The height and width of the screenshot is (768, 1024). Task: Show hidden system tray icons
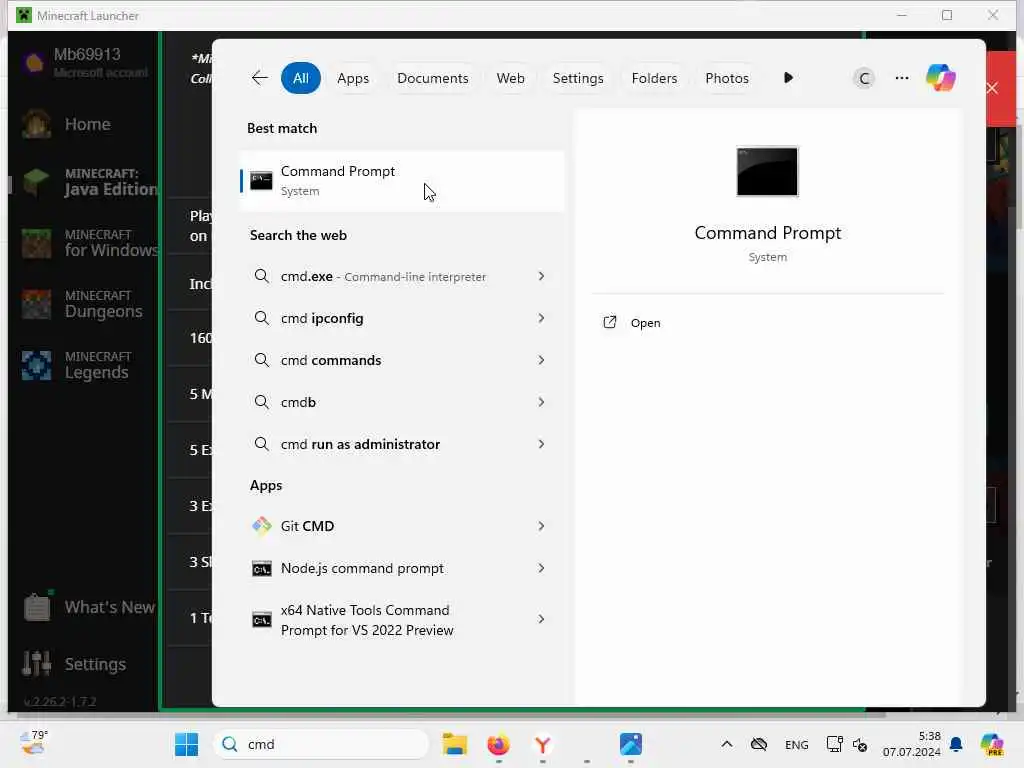[x=726, y=744]
